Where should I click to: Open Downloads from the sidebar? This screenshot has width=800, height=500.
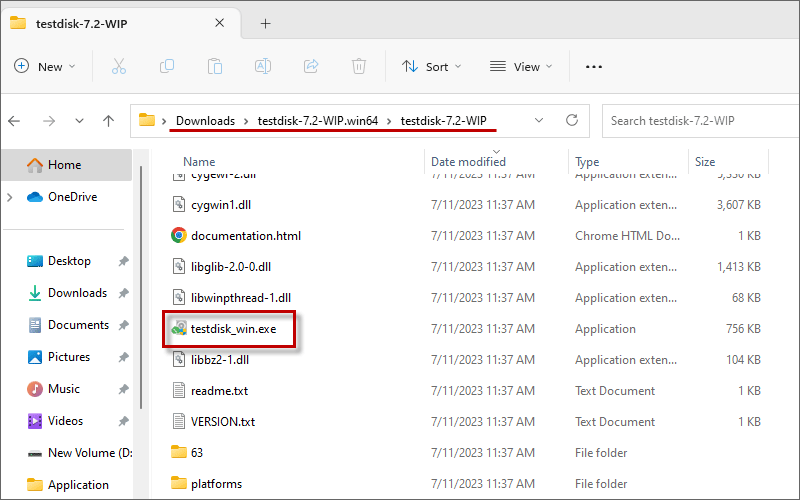77,293
